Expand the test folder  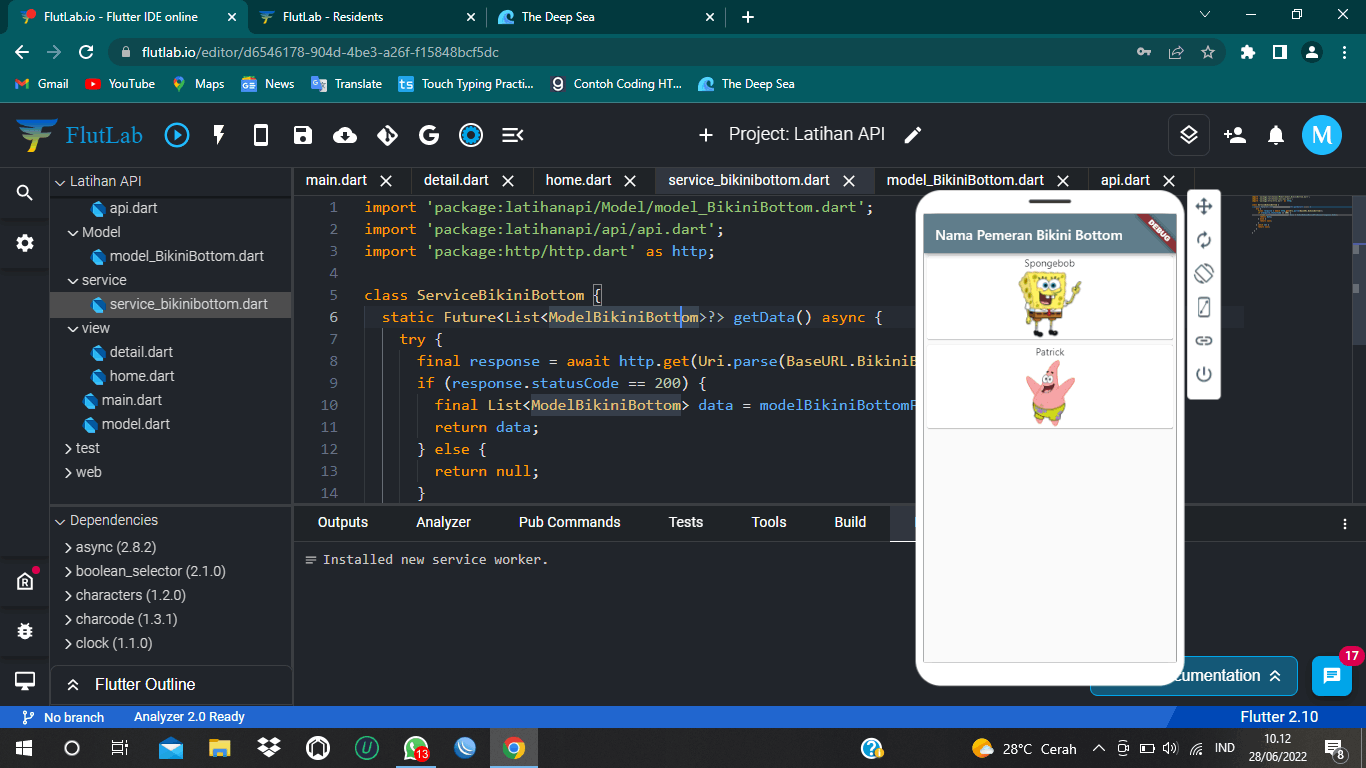pos(68,448)
